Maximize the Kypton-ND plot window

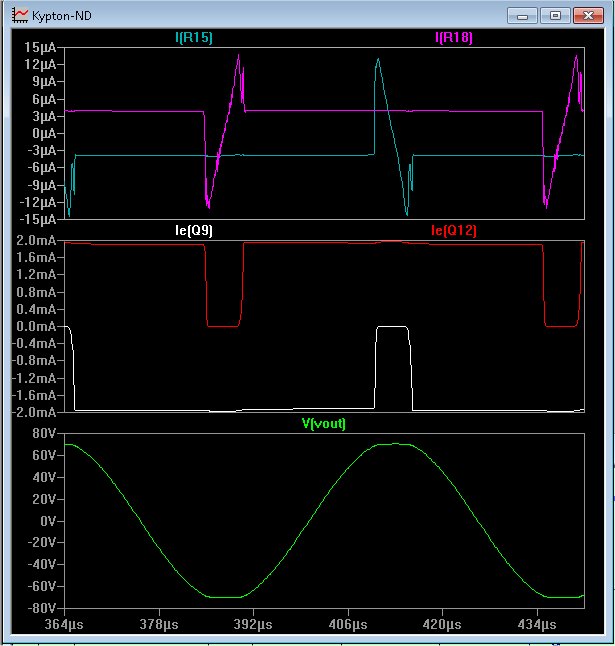[x=555, y=16]
